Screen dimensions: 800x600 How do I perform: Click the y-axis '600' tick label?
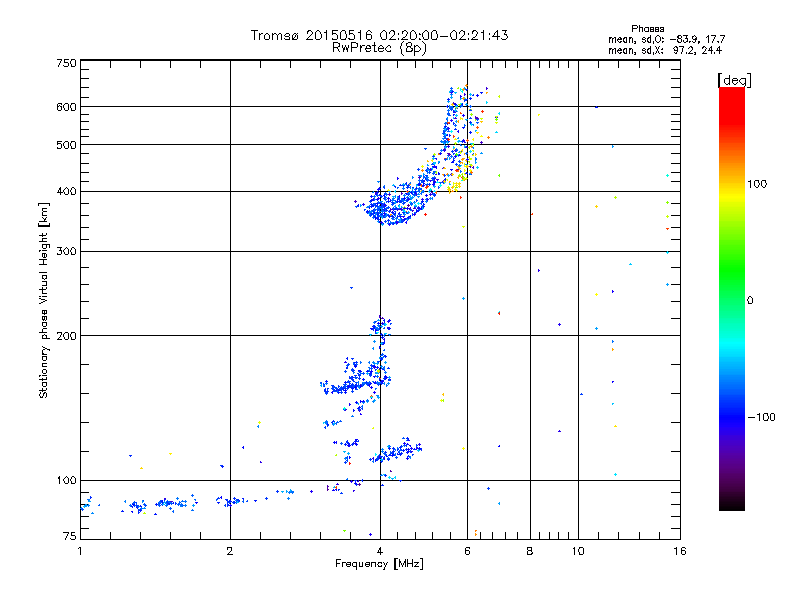pos(66,107)
